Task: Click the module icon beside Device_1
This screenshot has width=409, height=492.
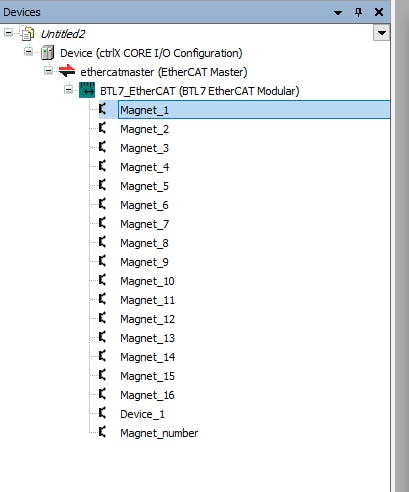Action: coord(103,413)
